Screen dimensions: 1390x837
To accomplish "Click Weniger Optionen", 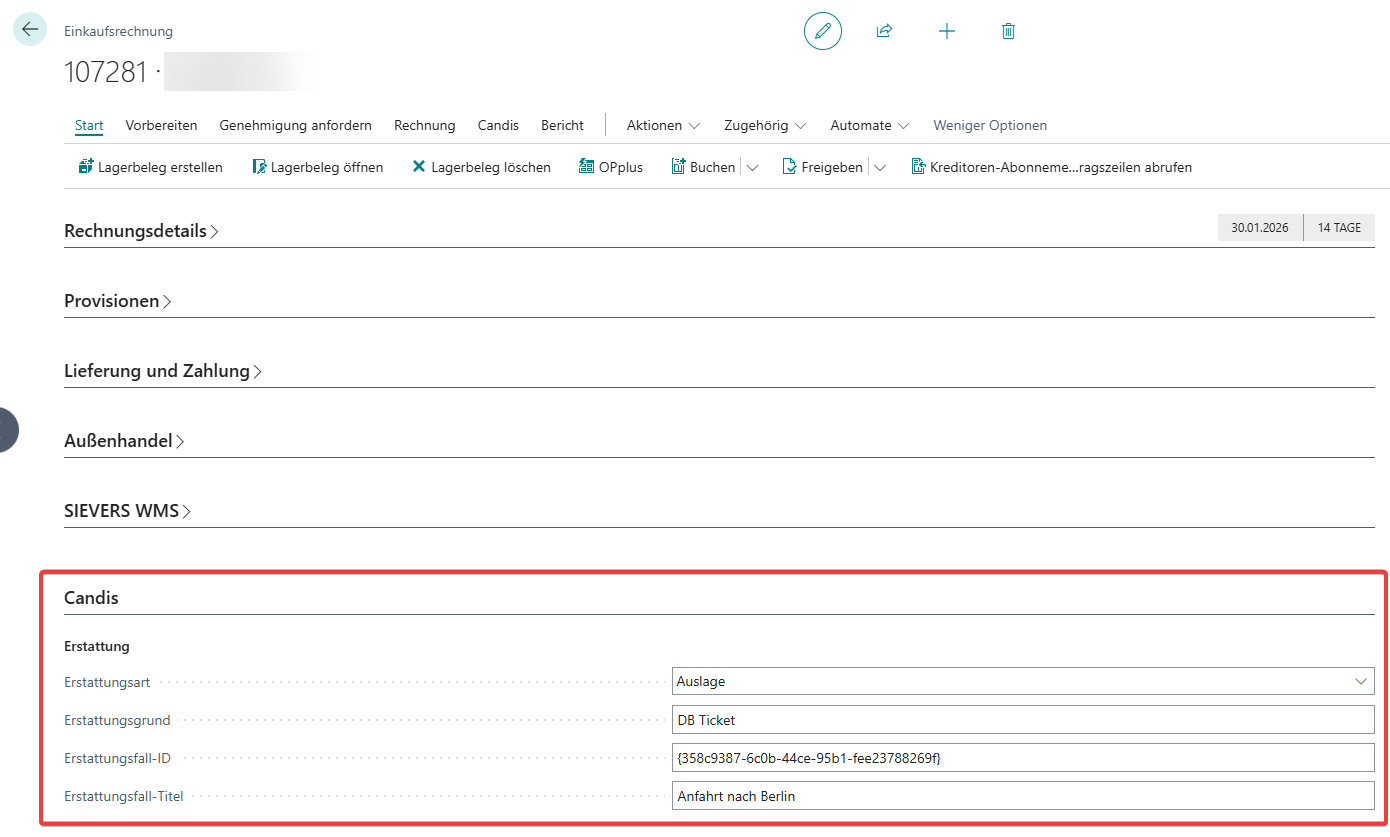I will (x=990, y=125).
